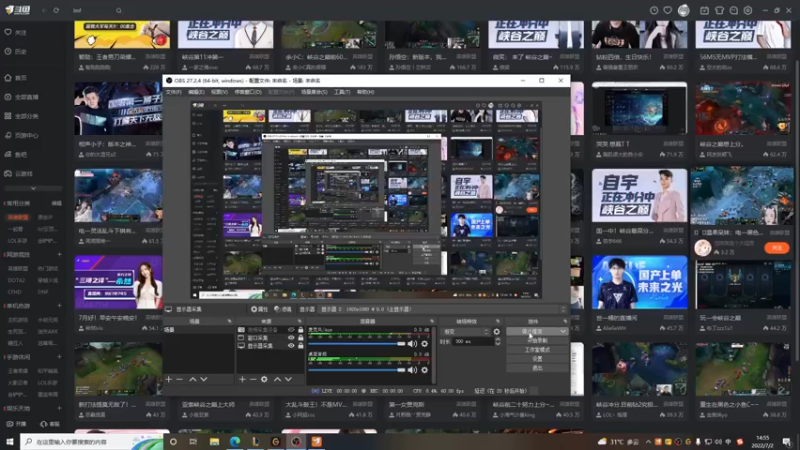Remove the selected scene with the minus icon
This screenshot has width=800, height=450.
pos(180,379)
